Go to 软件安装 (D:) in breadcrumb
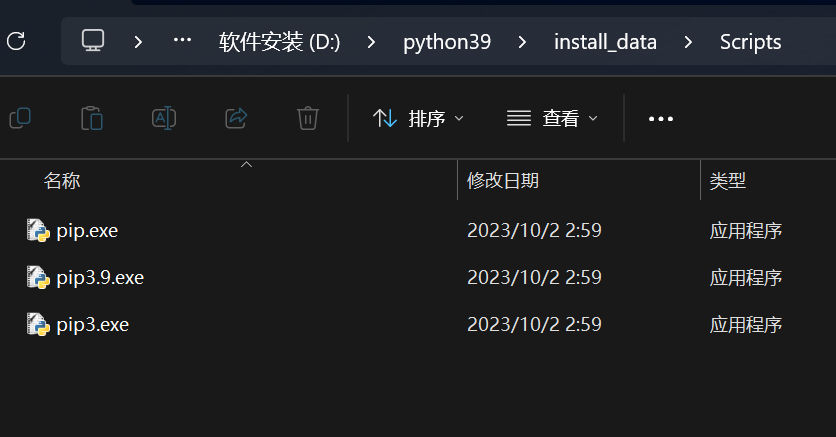The image size is (836, 437). point(279,42)
